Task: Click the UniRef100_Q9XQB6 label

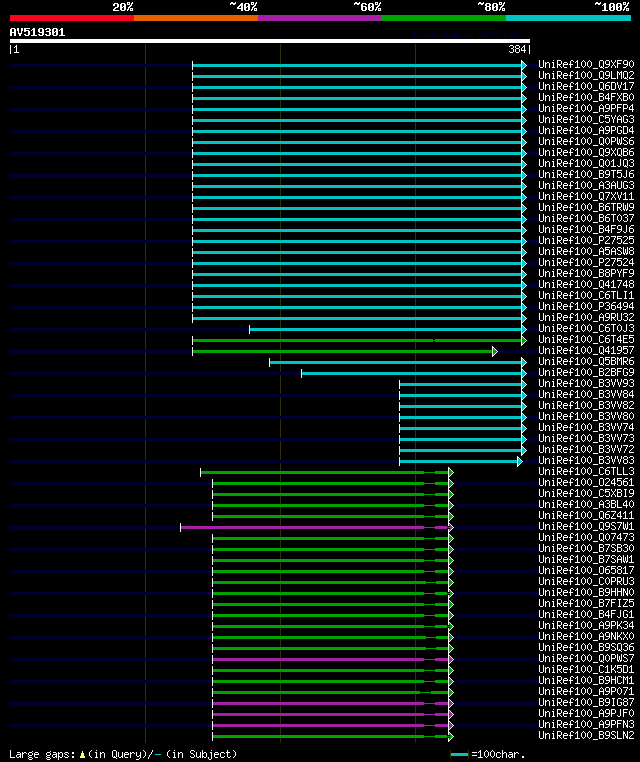Action: tap(586, 152)
